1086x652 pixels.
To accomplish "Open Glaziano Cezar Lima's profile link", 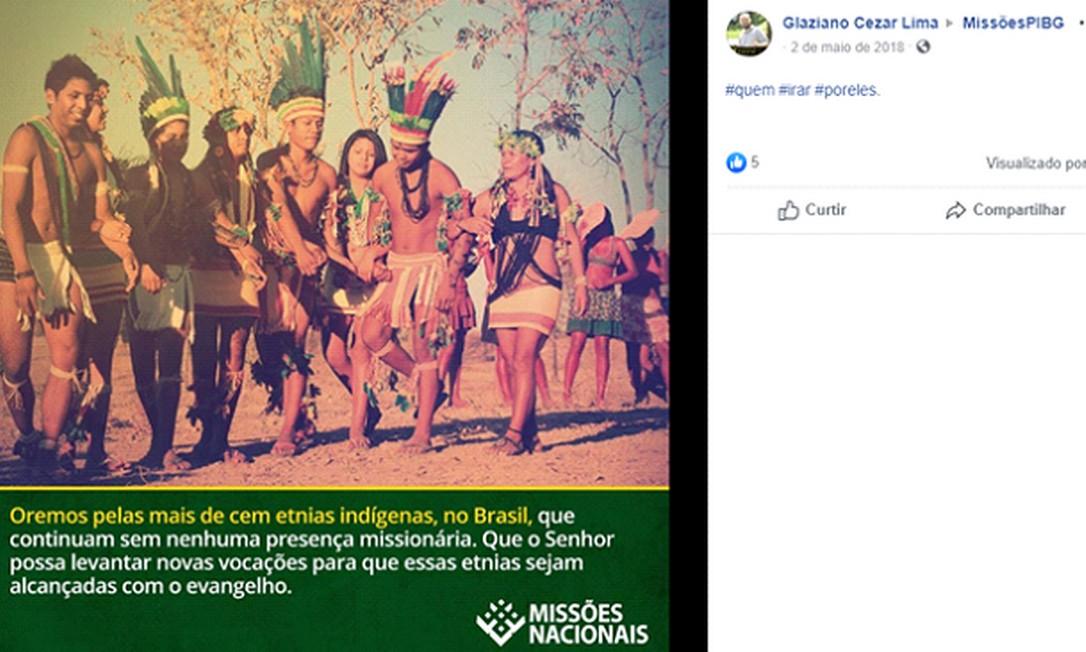I will point(860,23).
